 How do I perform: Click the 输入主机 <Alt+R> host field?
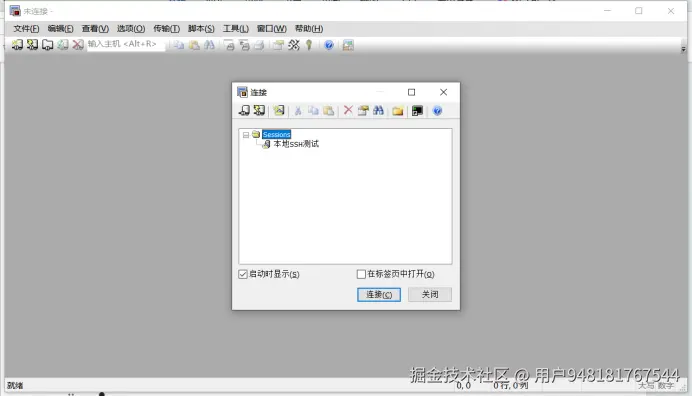pos(126,44)
